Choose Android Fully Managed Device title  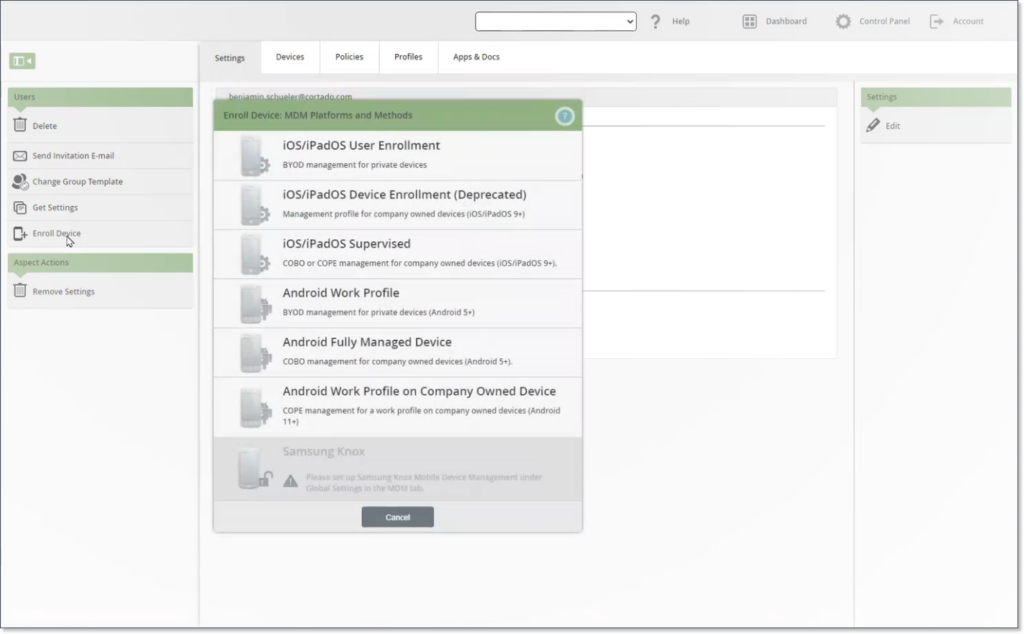point(367,342)
